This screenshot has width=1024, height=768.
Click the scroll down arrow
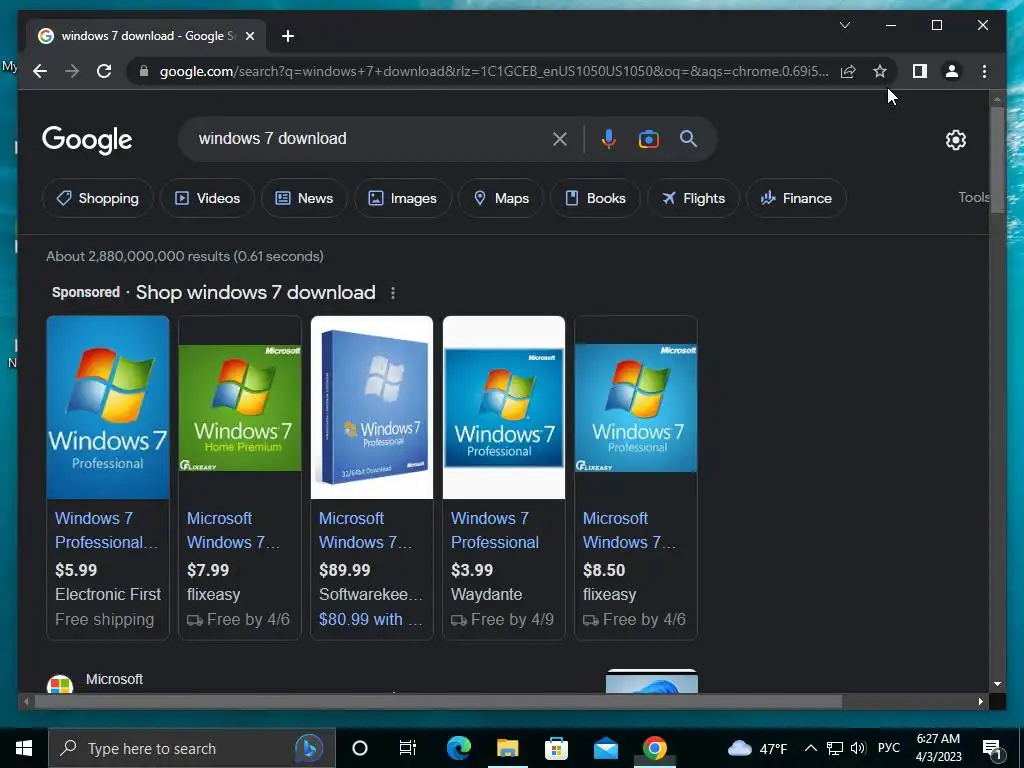click(x=997, y=684)
